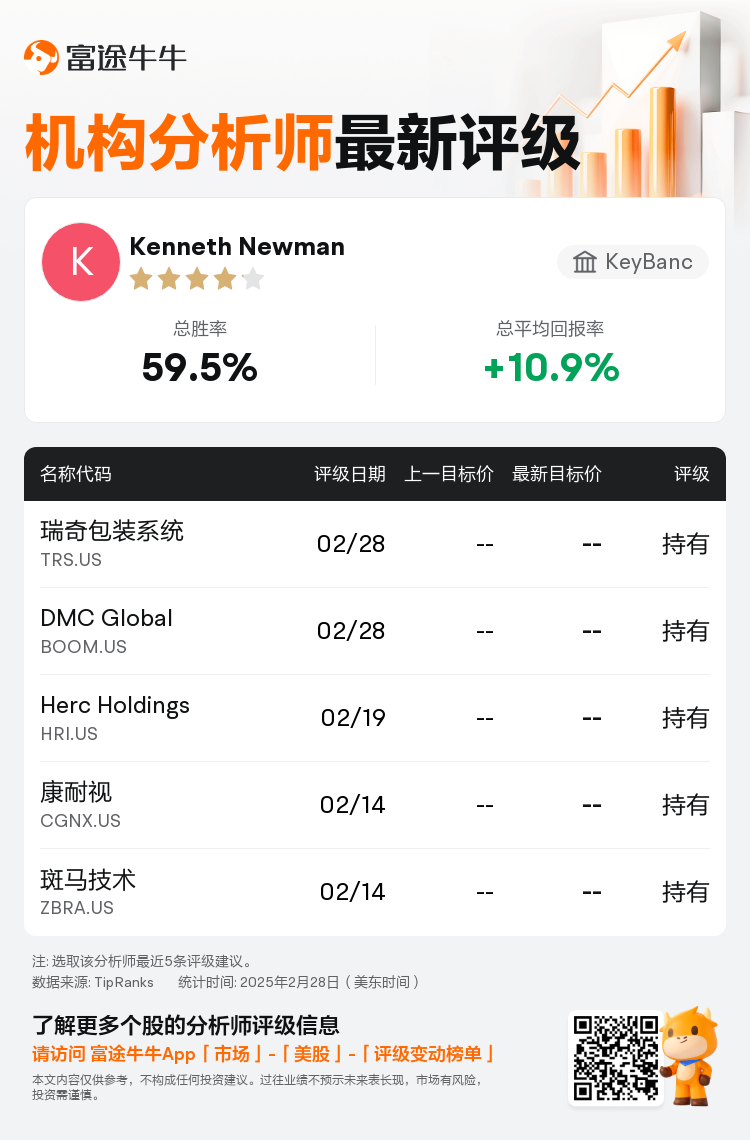The image size is (750, 1140).
Task: Open the Kenneth Newman analyst name
Action: pos(237,246)
